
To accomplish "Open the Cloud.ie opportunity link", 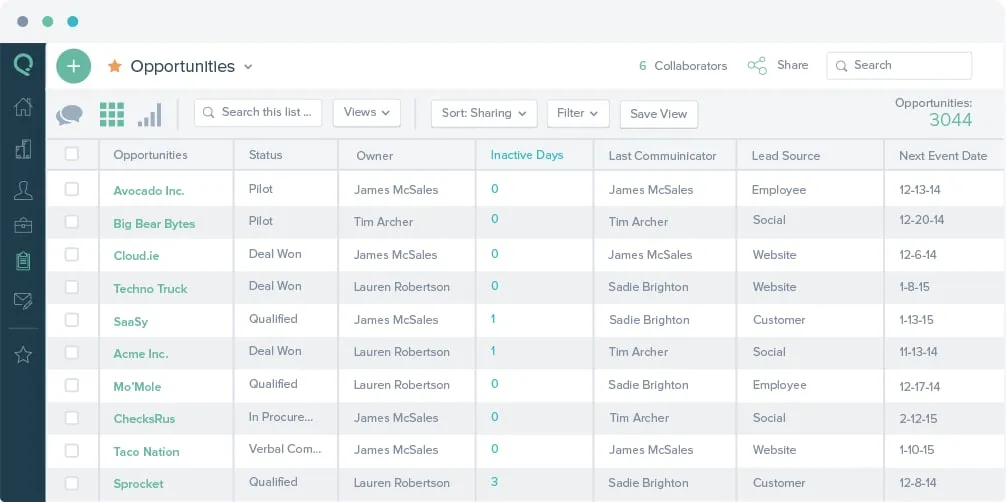I will pos(136,255).
